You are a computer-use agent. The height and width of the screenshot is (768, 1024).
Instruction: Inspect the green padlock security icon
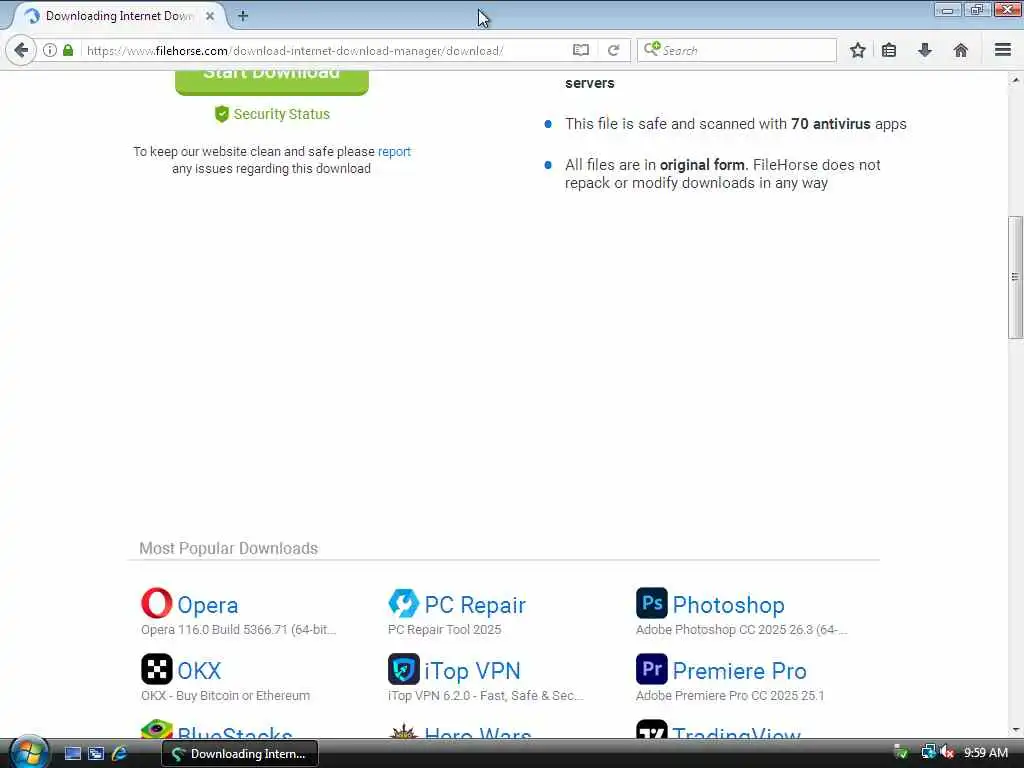(x=68, y=50)
